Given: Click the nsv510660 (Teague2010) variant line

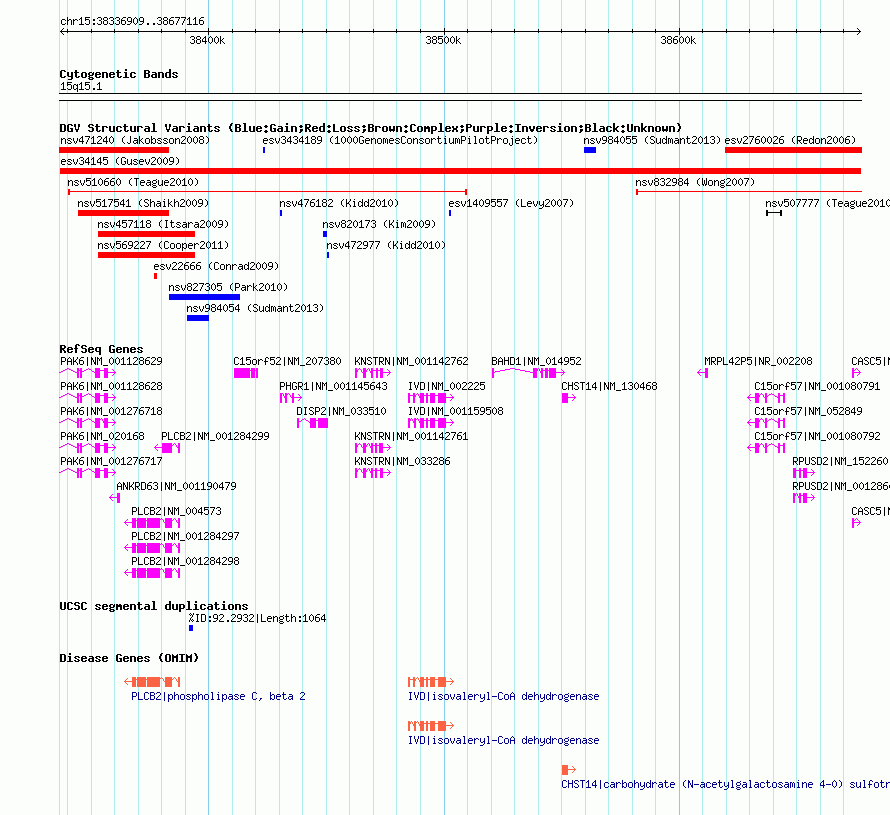Looking at the screenshot, I should (x=267, y=192).
